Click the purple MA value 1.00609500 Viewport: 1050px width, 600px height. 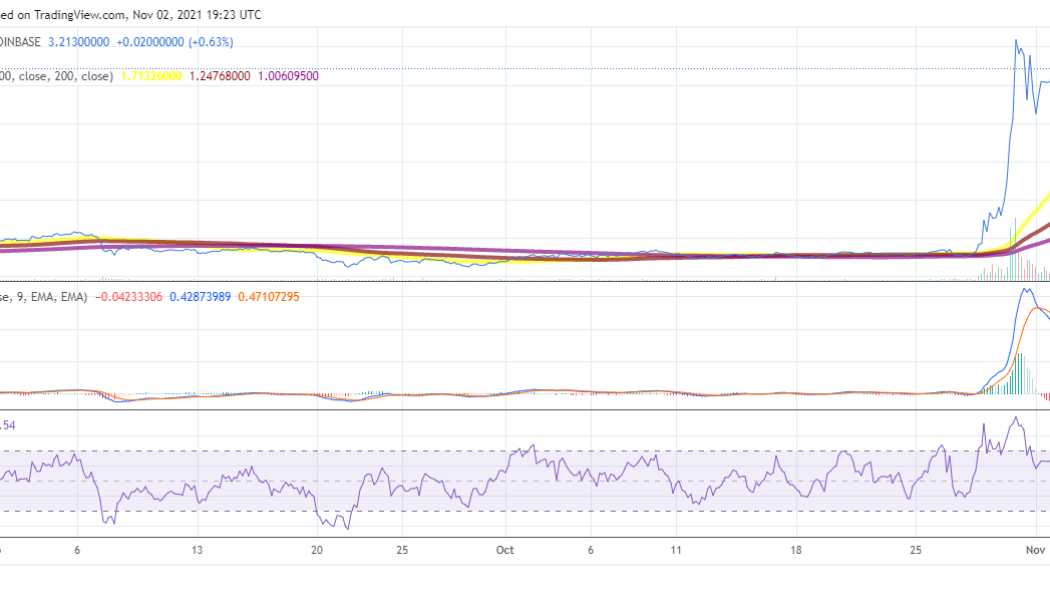pyautogui.click(x=287, y=75)
